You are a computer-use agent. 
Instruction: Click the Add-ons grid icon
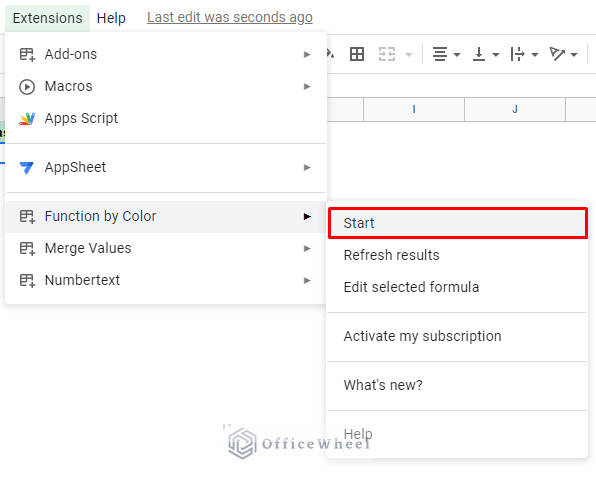click(27, 54)
